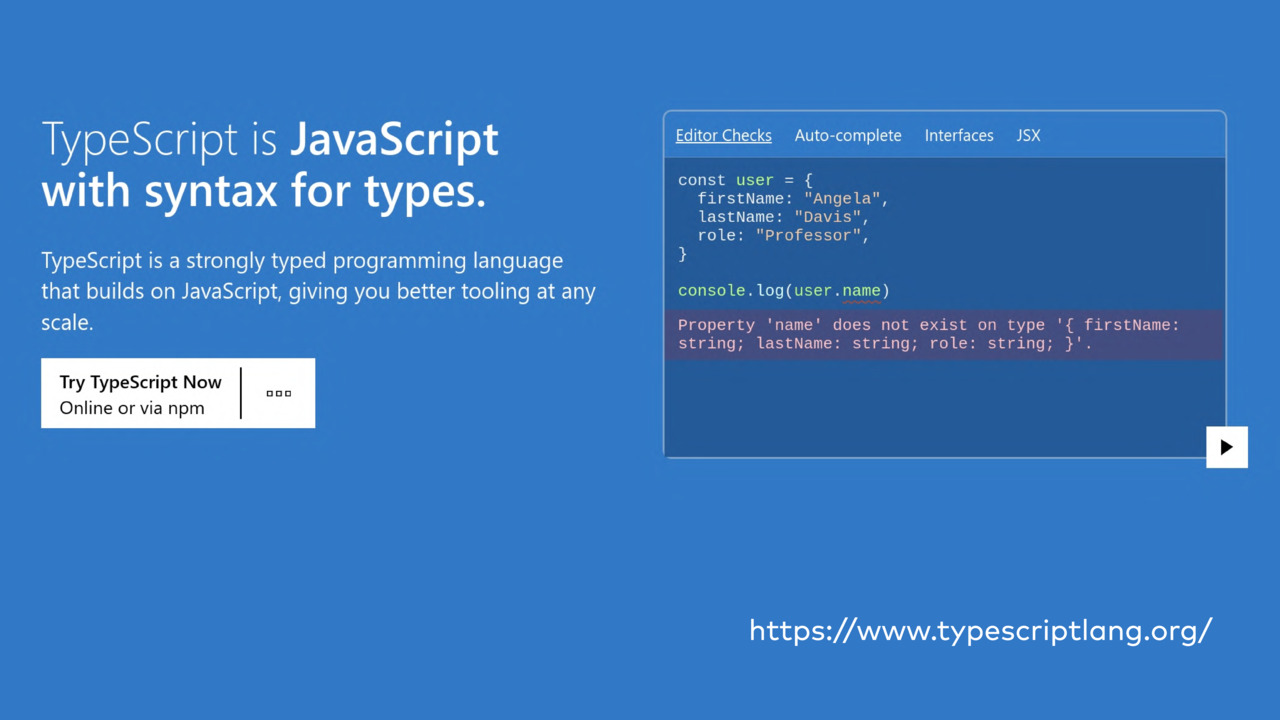Click the role property key

pos(716,236)
